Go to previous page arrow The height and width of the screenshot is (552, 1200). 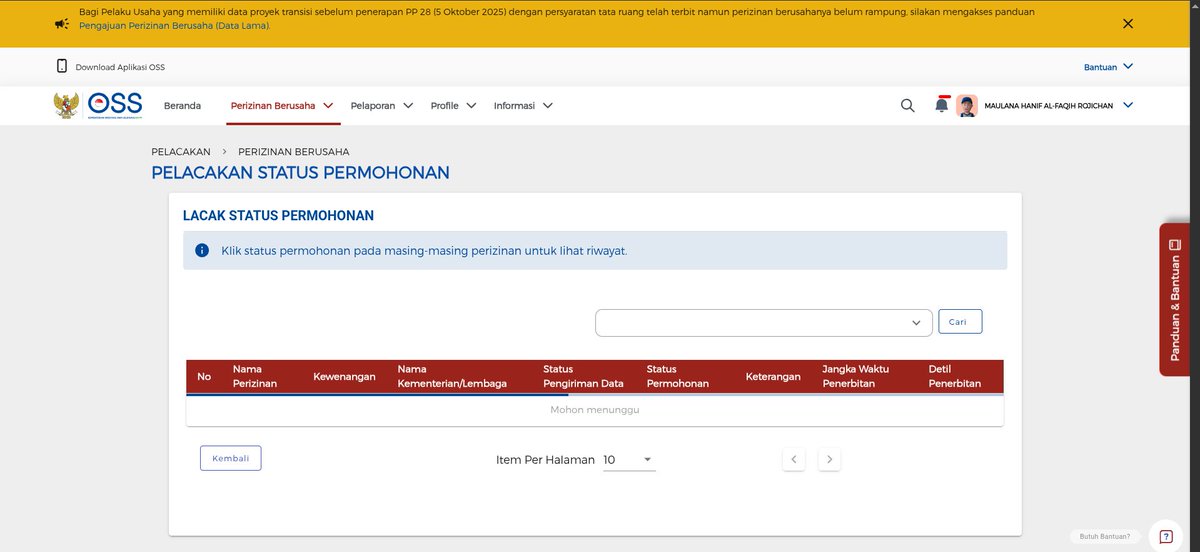[x=793, y=460]
